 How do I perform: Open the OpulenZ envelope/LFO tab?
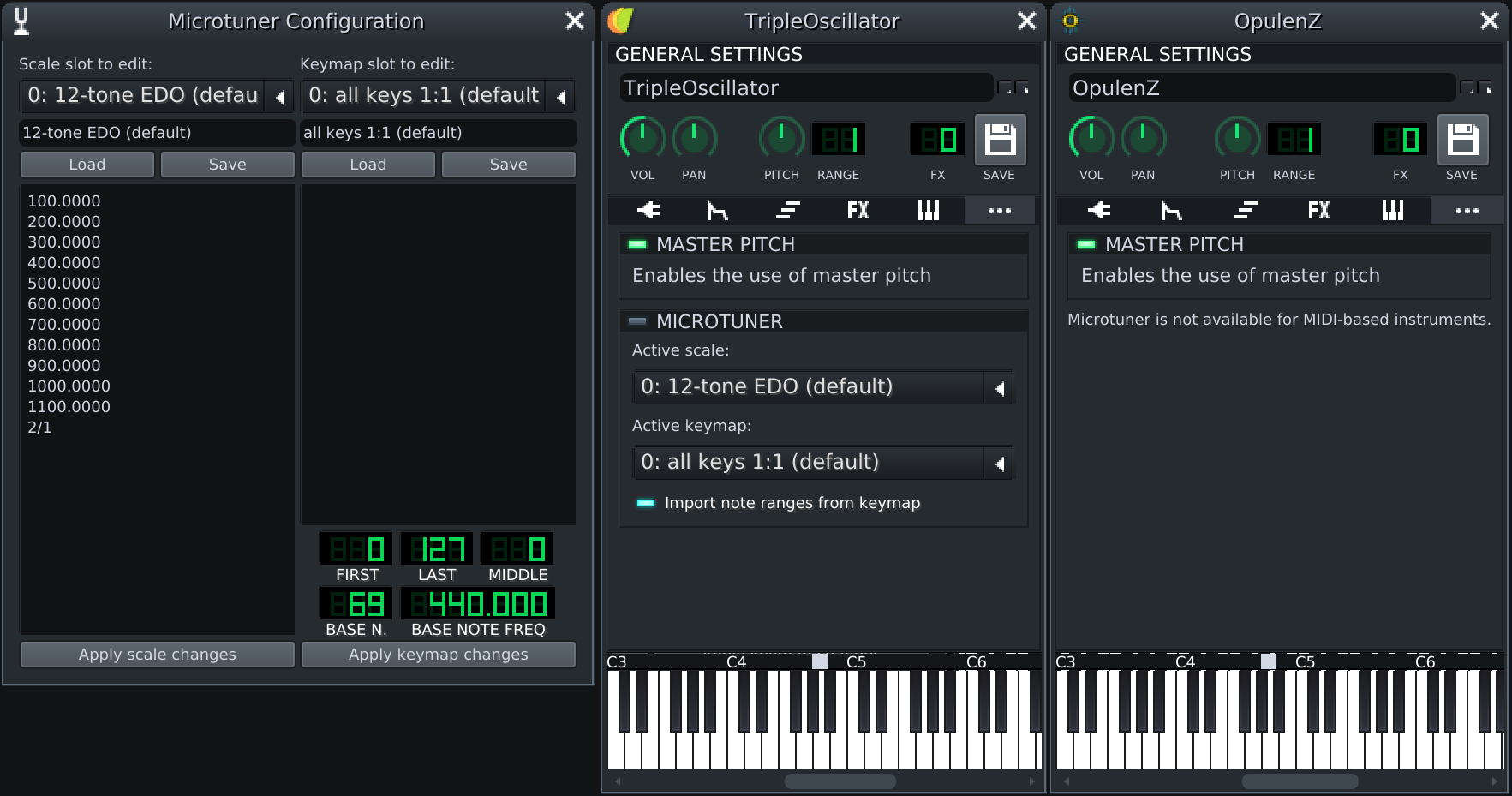1171,210
